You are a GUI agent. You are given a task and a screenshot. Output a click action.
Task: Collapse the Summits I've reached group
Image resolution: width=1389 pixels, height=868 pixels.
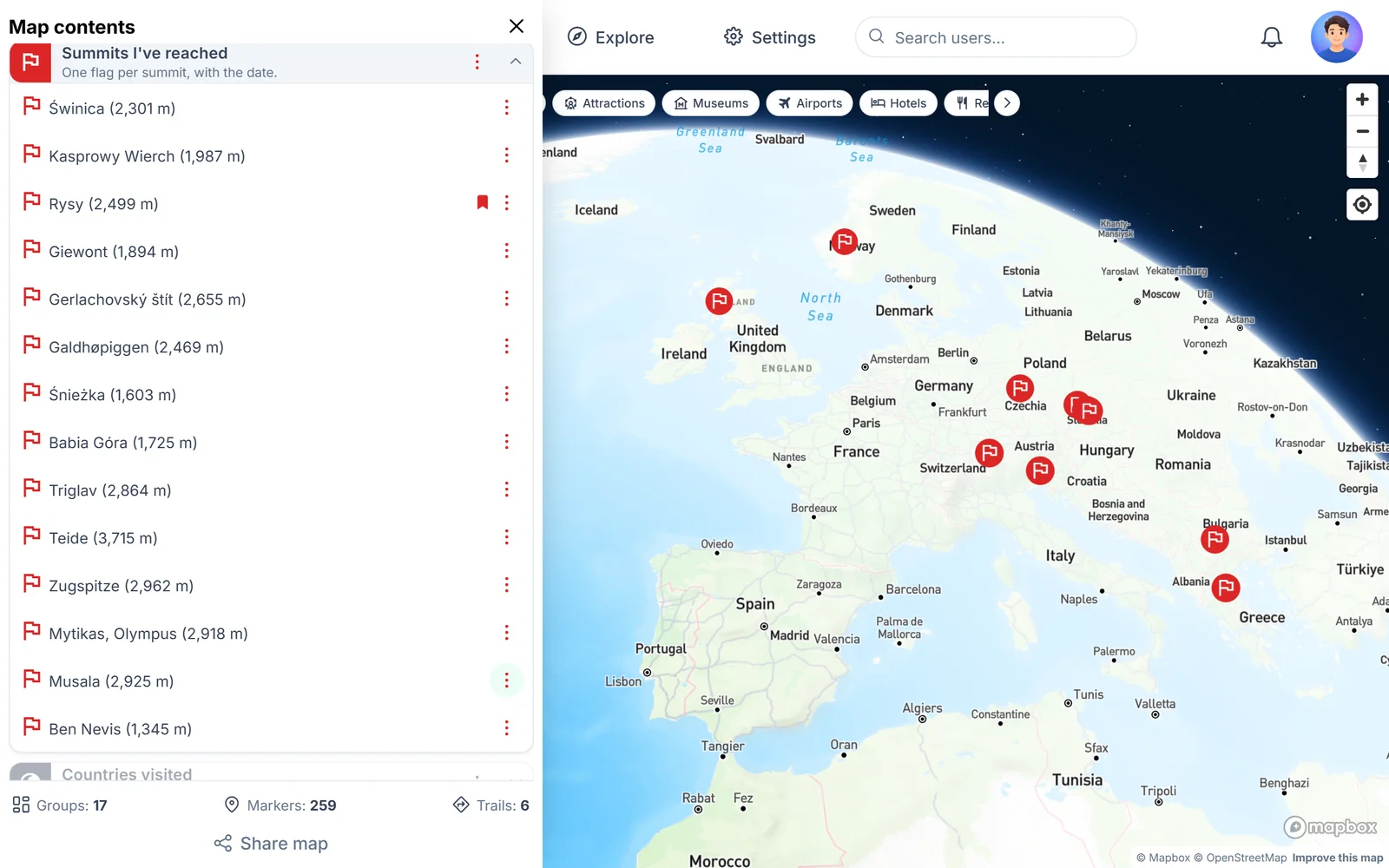click(516, 61)
